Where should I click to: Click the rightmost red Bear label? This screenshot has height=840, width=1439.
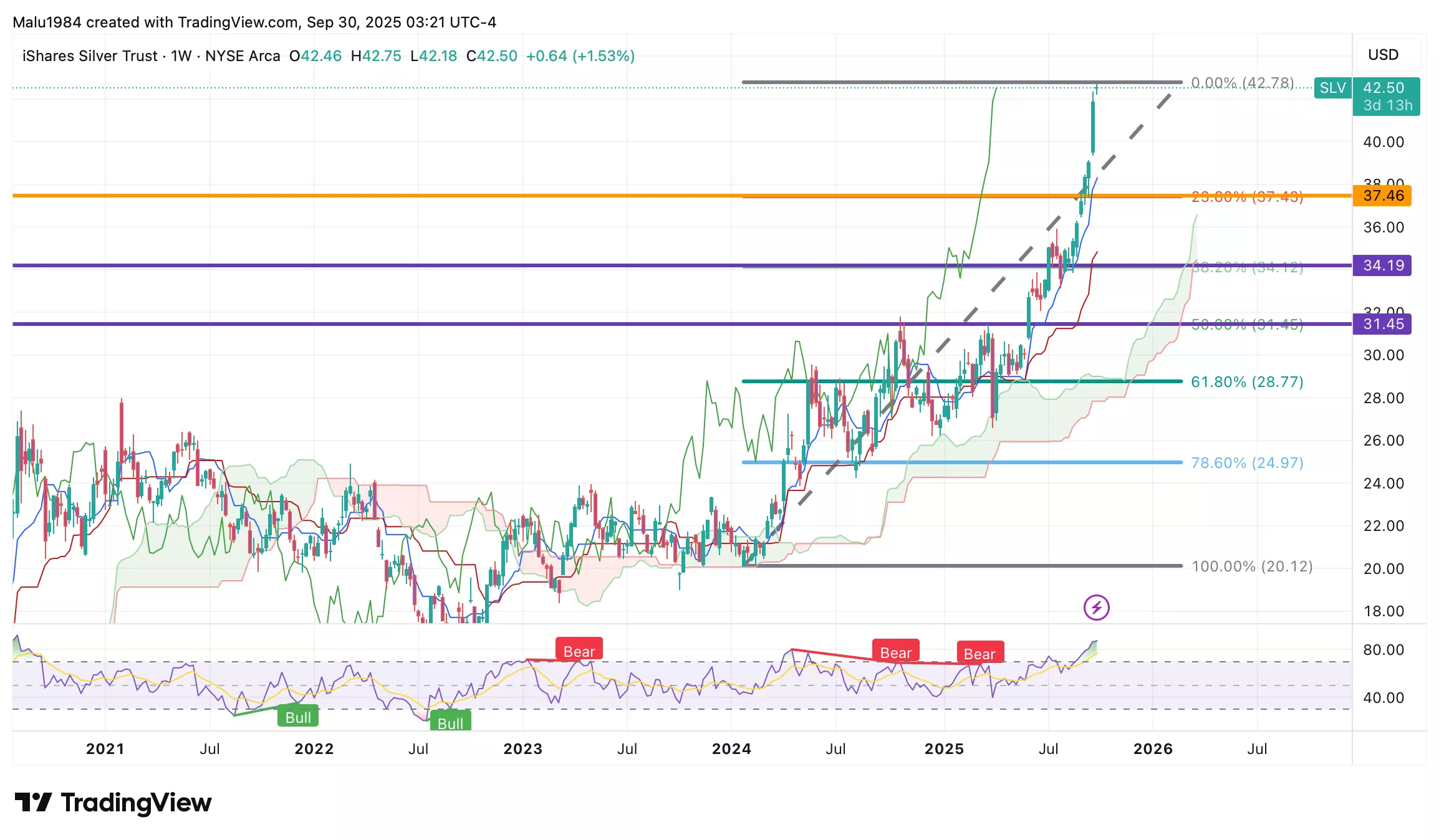coord(979,653)
